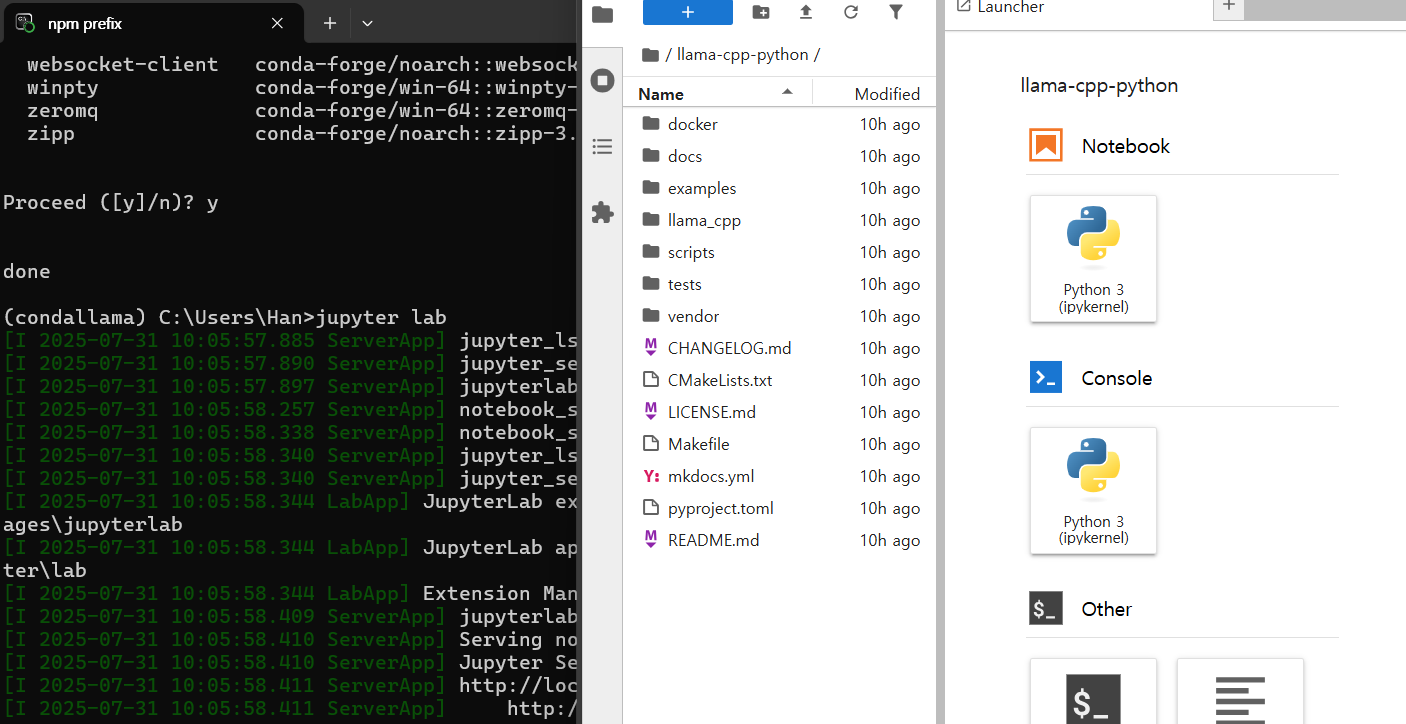The width and height of the screenshot is (1406, 724).
Task: Open the File Browser sidebar folder icon
Action: pos(602,14)
